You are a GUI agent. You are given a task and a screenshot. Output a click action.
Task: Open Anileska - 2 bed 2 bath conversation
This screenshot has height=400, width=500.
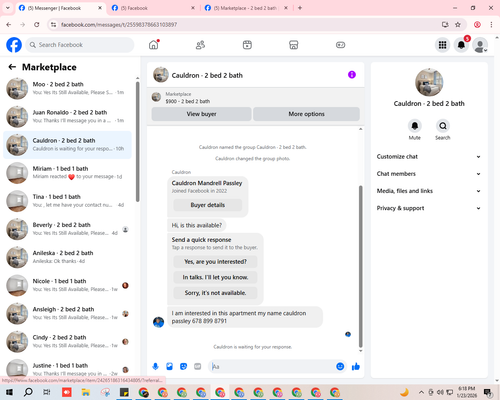pyautogui.click(x=67, y=257)
